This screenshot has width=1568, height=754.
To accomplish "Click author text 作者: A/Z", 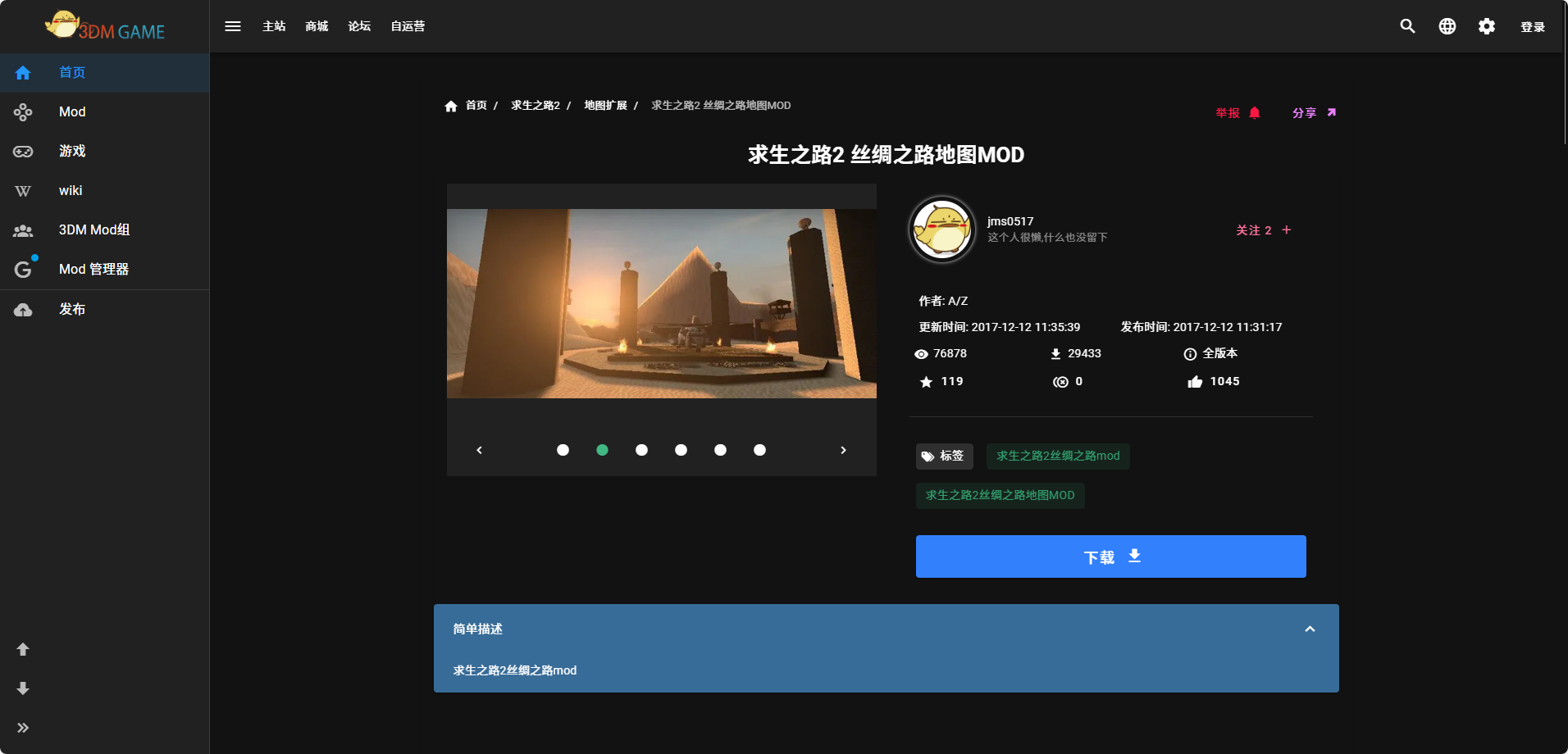I will point(943,301).
